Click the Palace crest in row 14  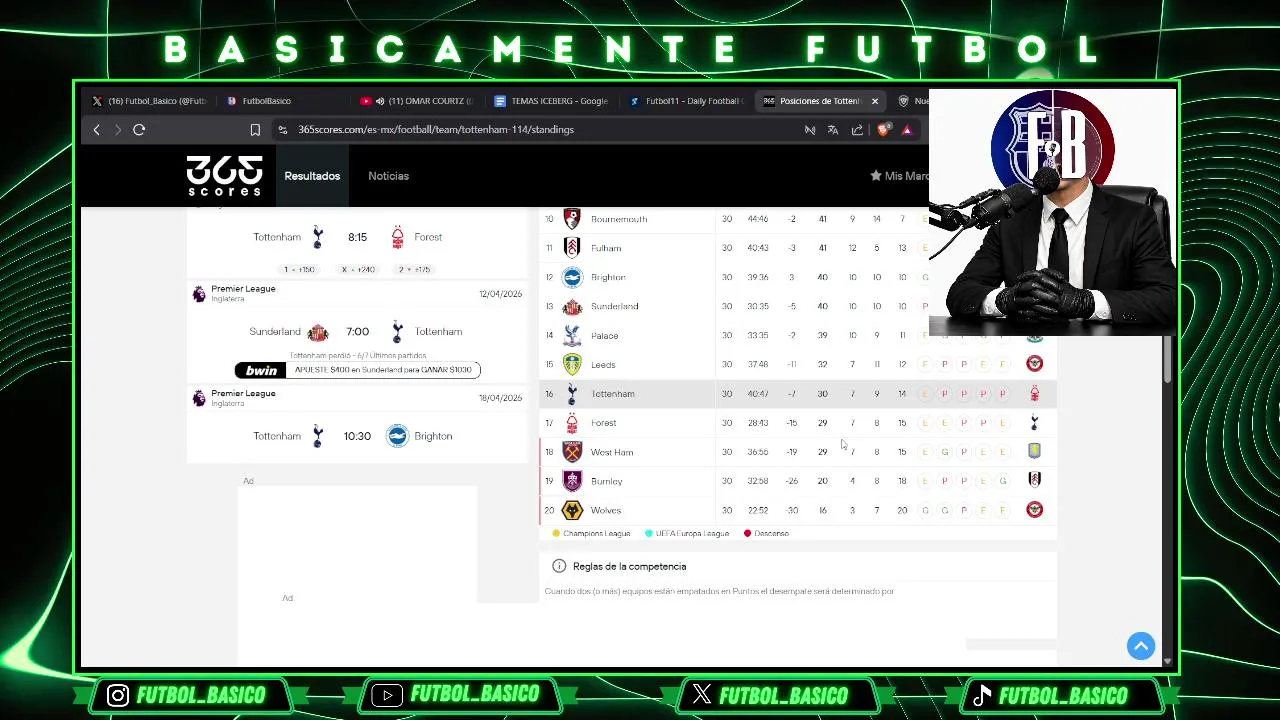click(572, 336)
